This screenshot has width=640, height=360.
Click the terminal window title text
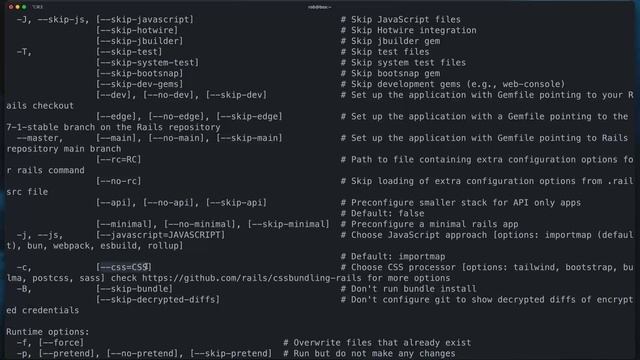coord(320,7)
